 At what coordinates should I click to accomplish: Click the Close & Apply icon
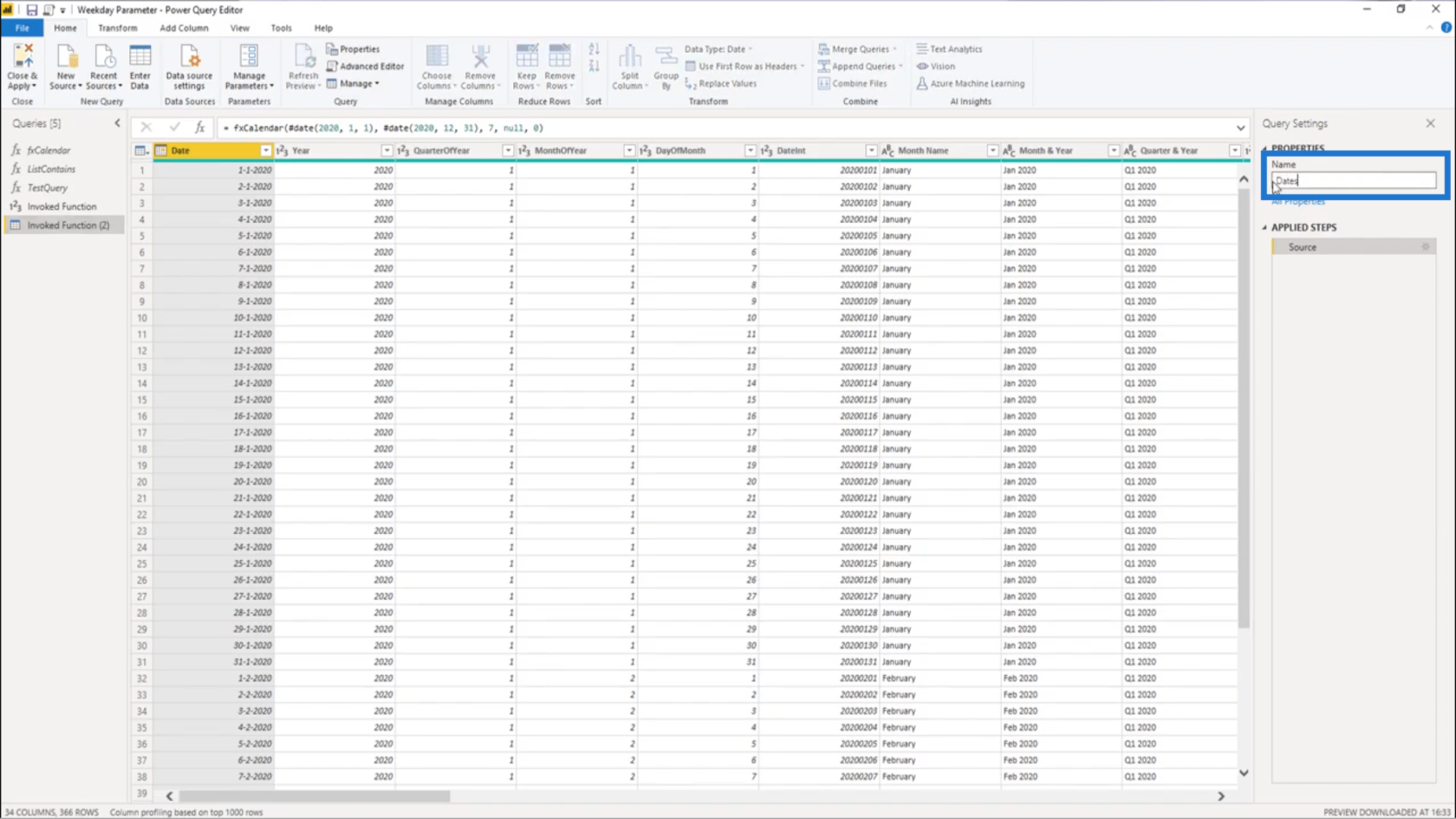click(x=22, y=67)
